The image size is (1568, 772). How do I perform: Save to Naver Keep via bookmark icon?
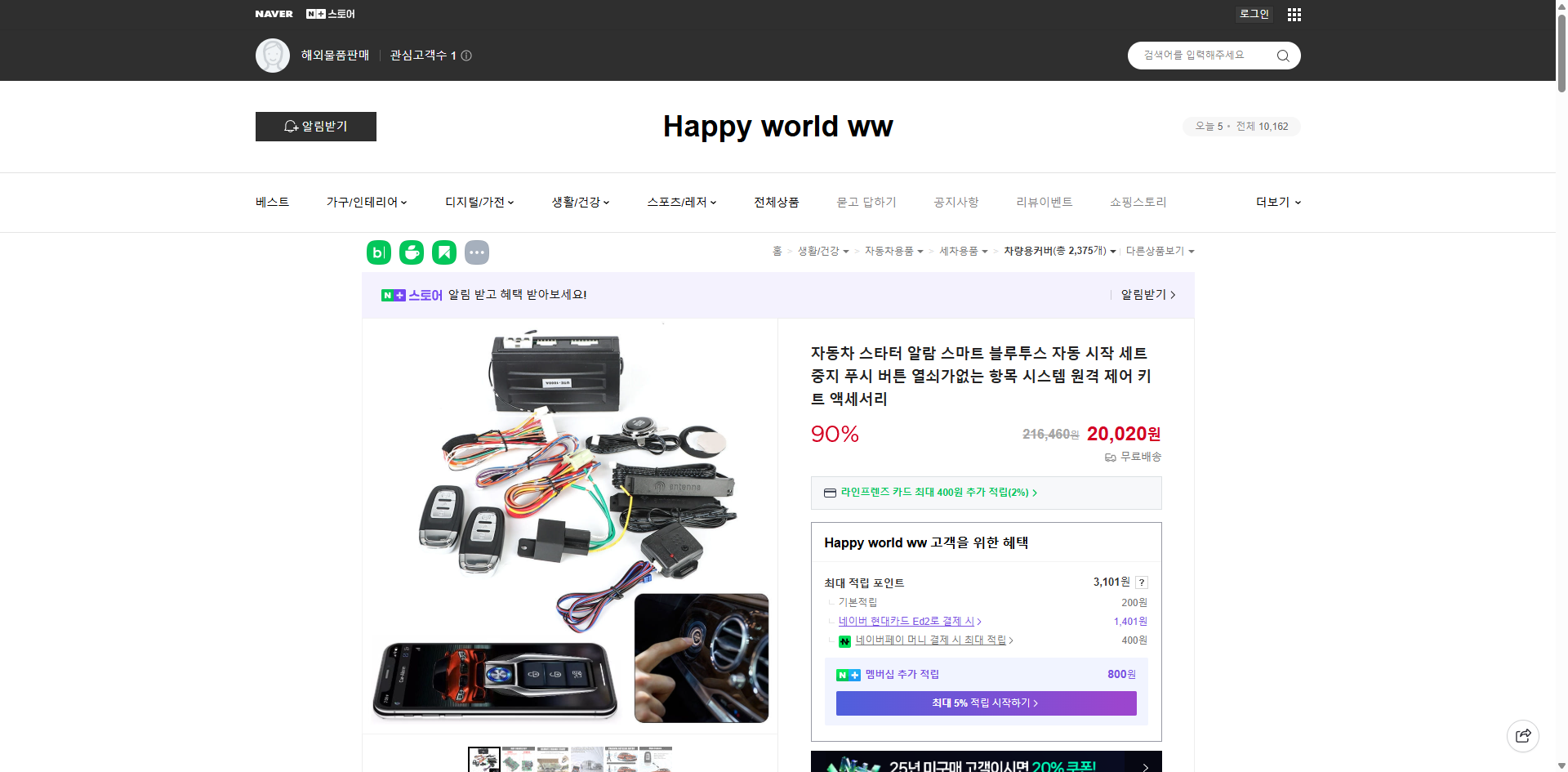(x=443, y=252)
